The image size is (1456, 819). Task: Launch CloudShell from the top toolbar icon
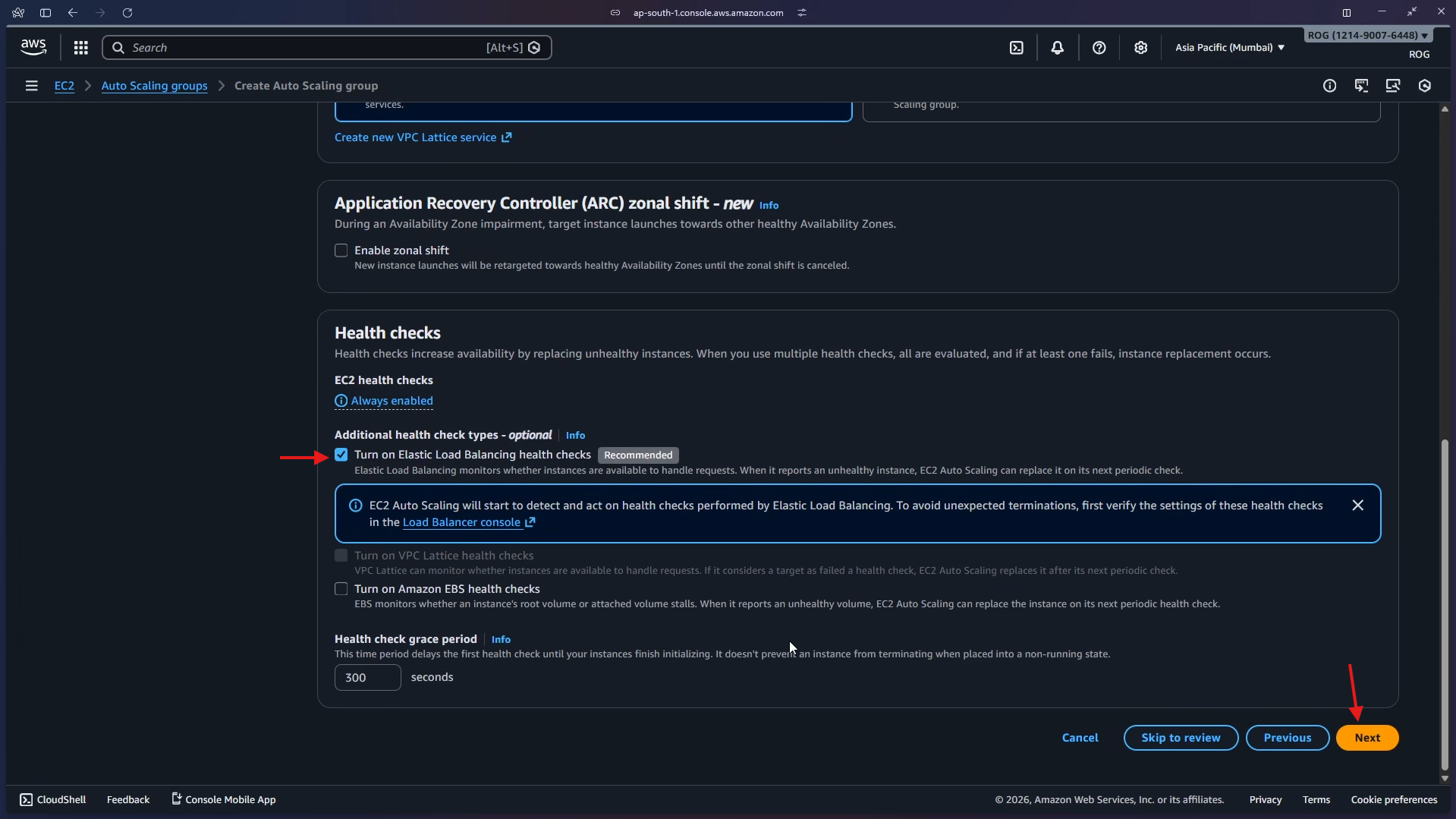pyautogui.click(x=1016, y=48)
